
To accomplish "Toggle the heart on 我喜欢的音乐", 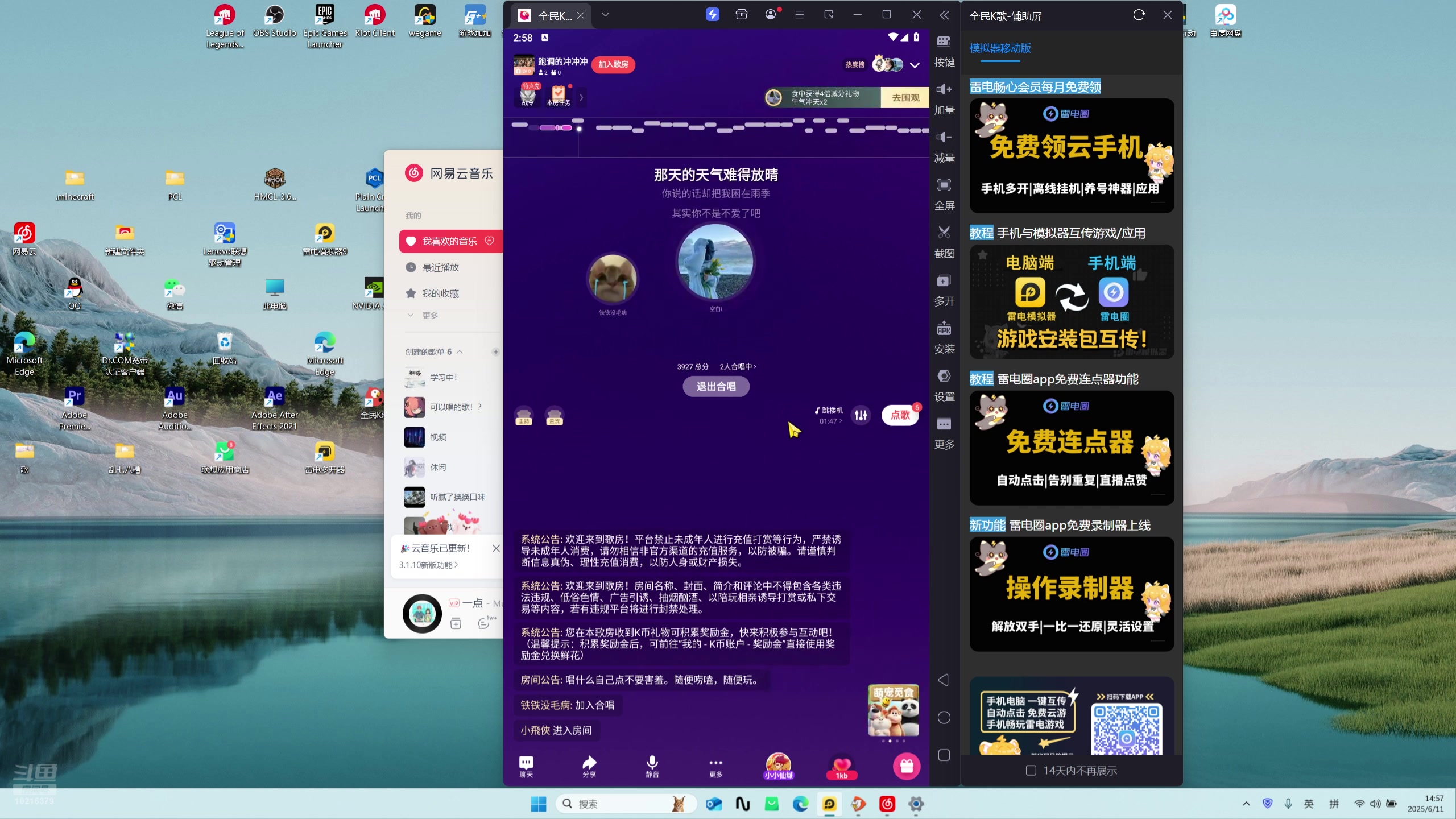I will [x=489, y=241].
